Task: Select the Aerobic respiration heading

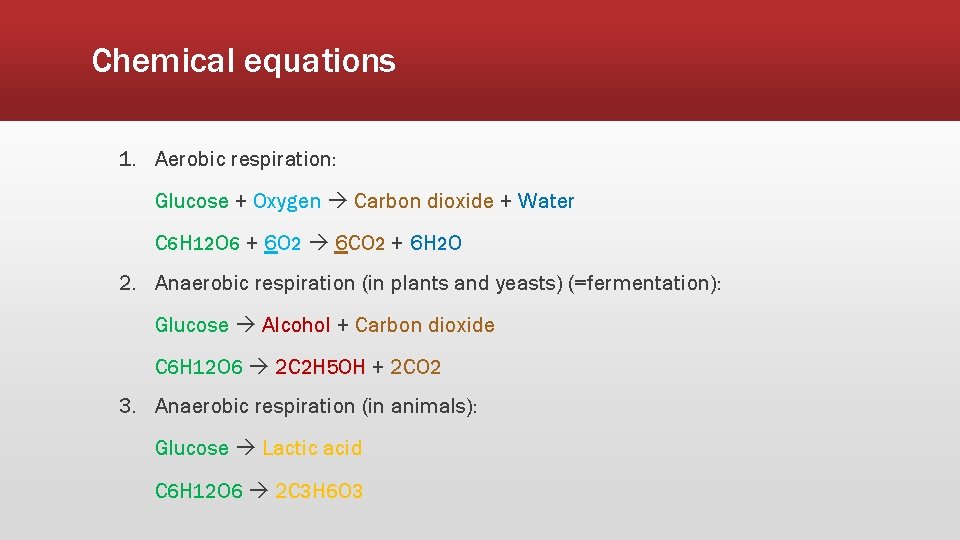Action: (x=246, y=160)
